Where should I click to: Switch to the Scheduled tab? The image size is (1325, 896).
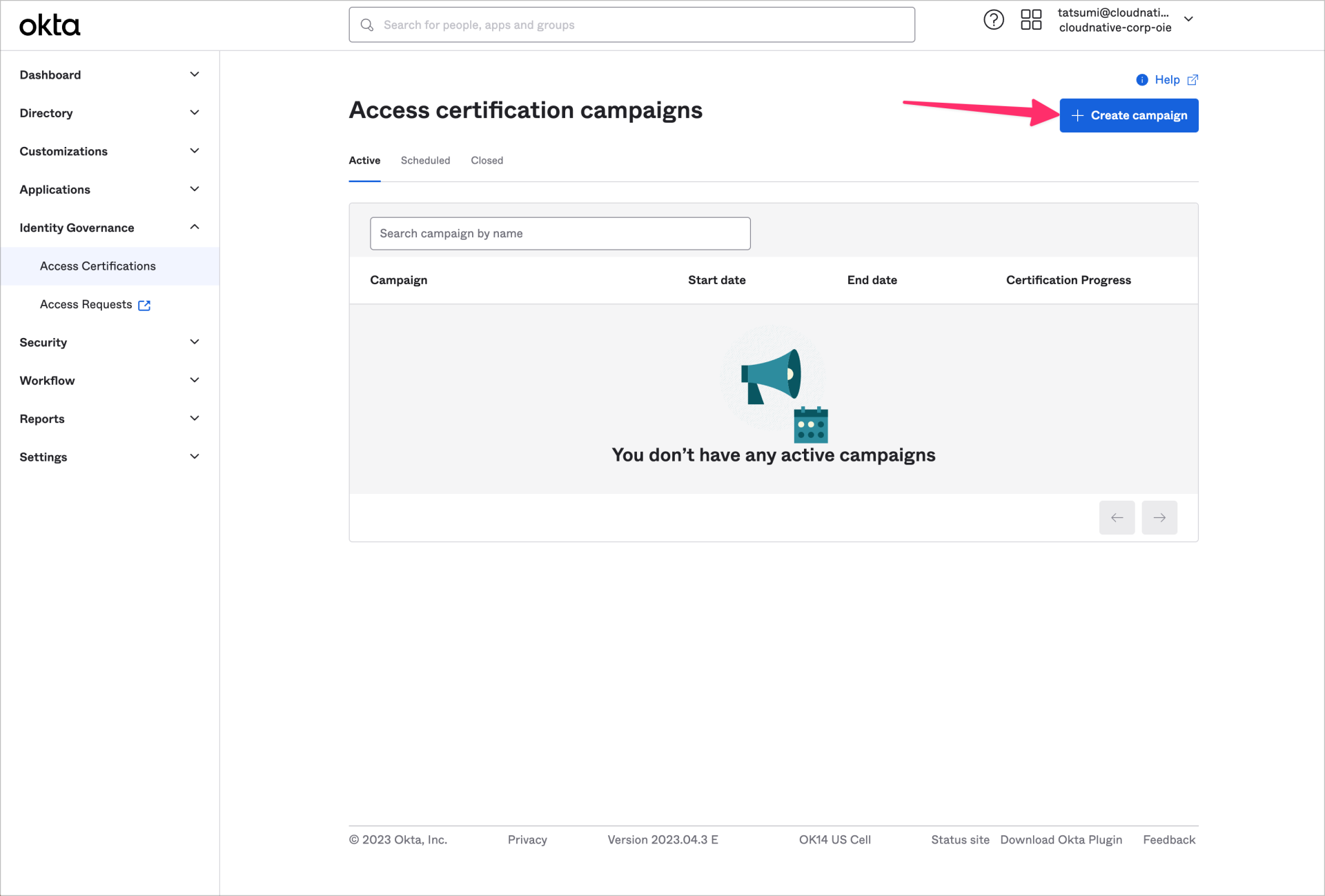click(x=425, y=160)
